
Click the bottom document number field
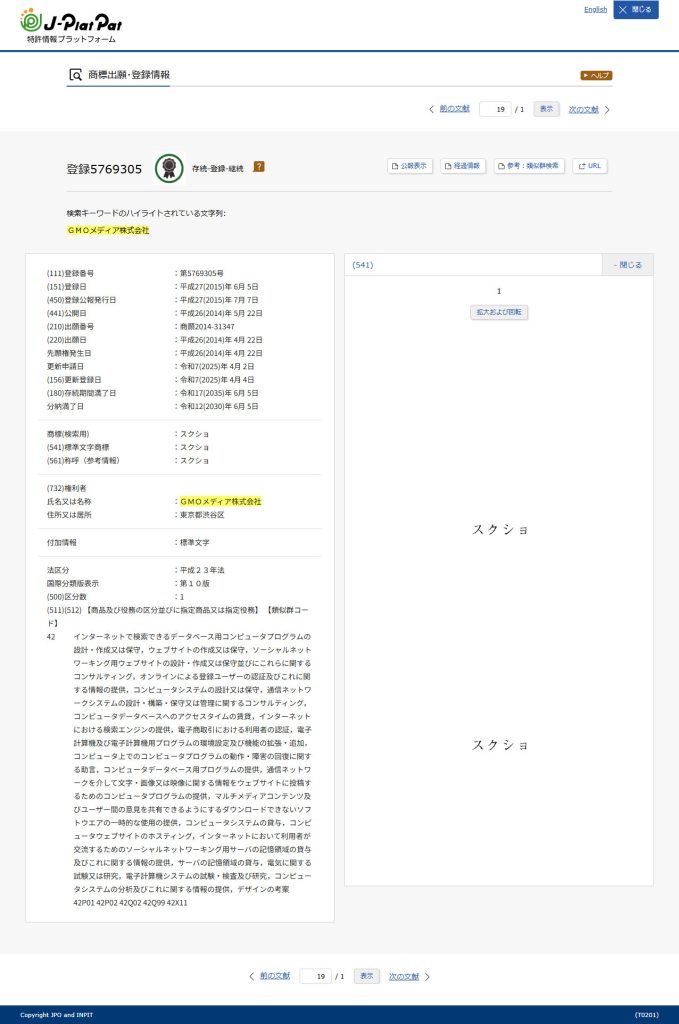click(315, 976)
